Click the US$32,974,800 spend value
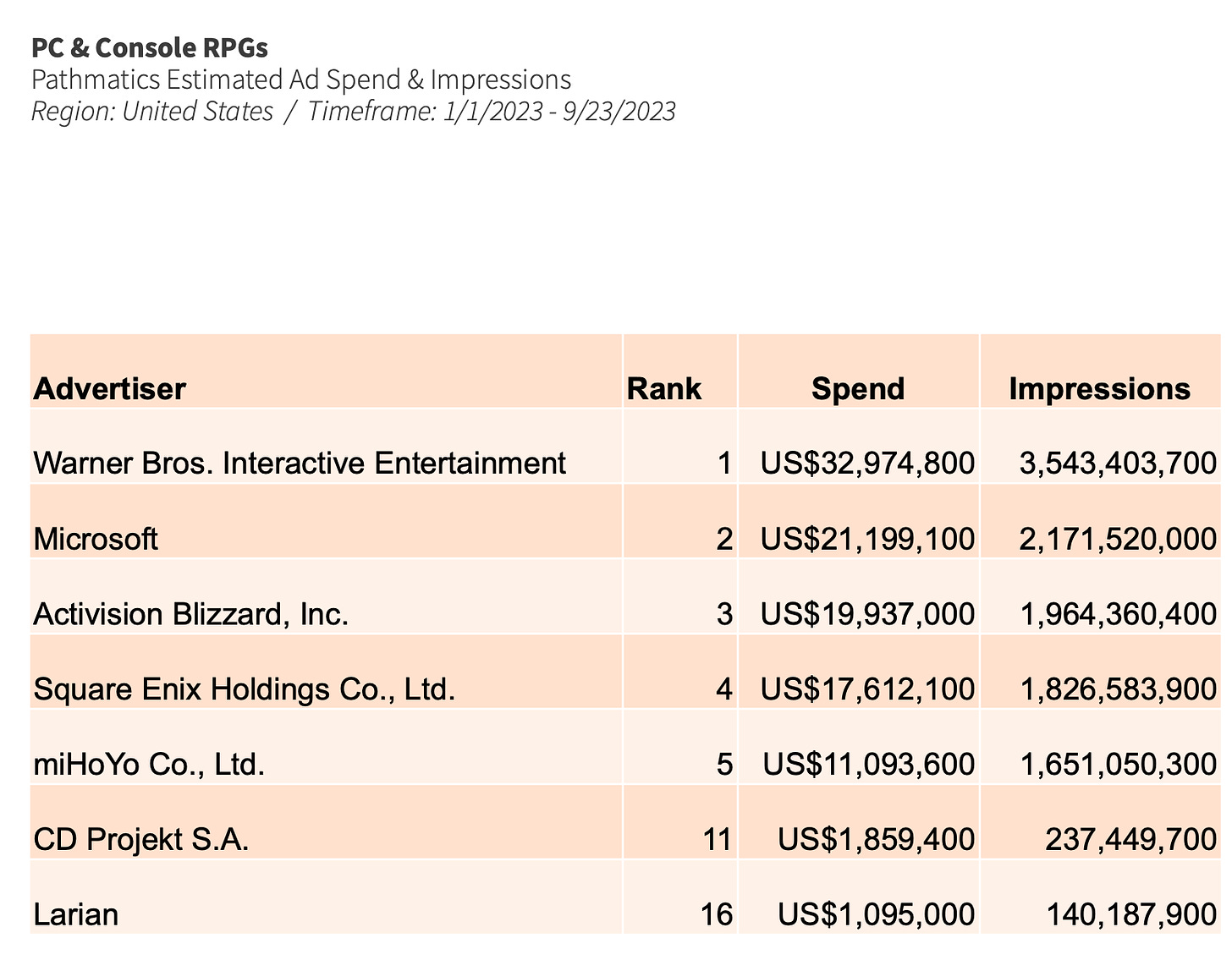The height and width of the screenshot is (960, 1232). (x=867, y=463)
